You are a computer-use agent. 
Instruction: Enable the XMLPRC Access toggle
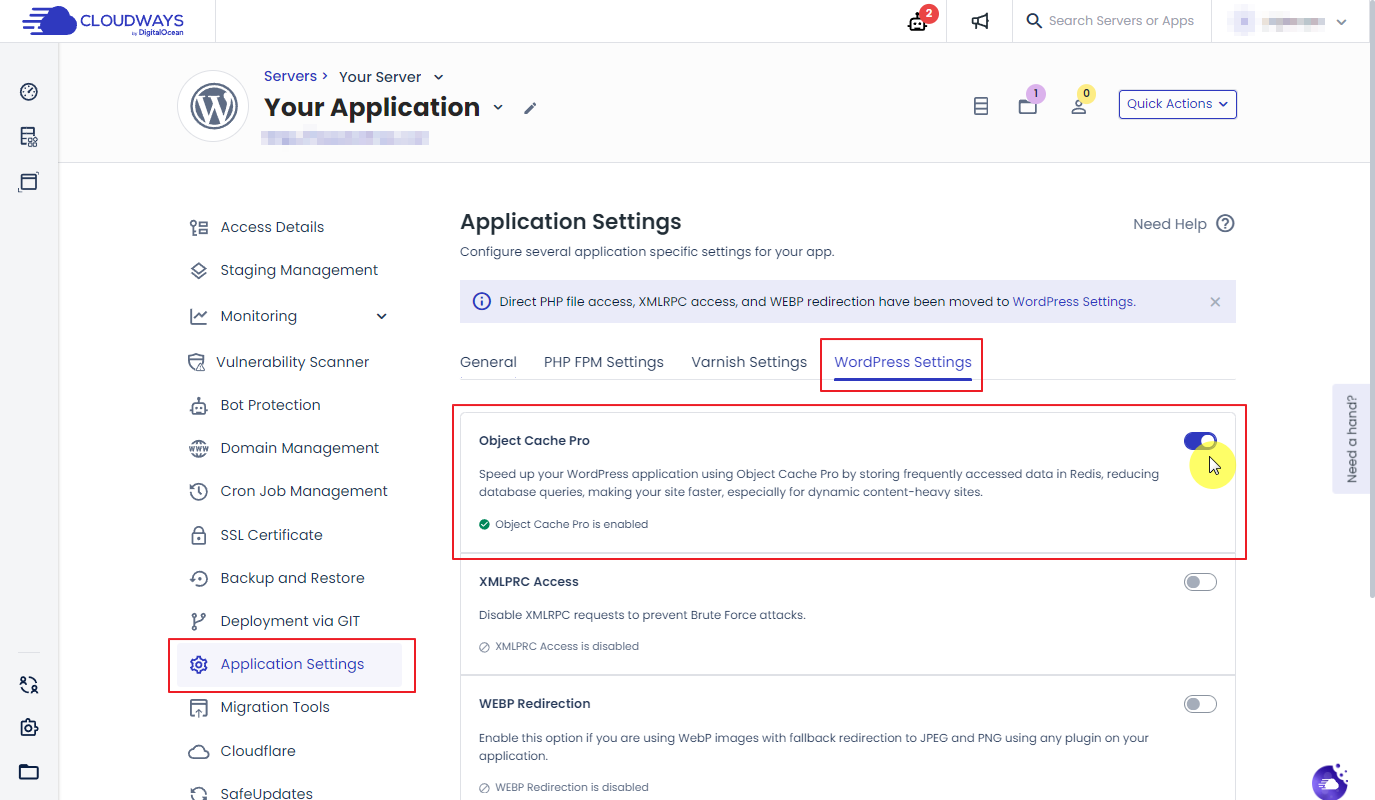(x=1200, y=582)
